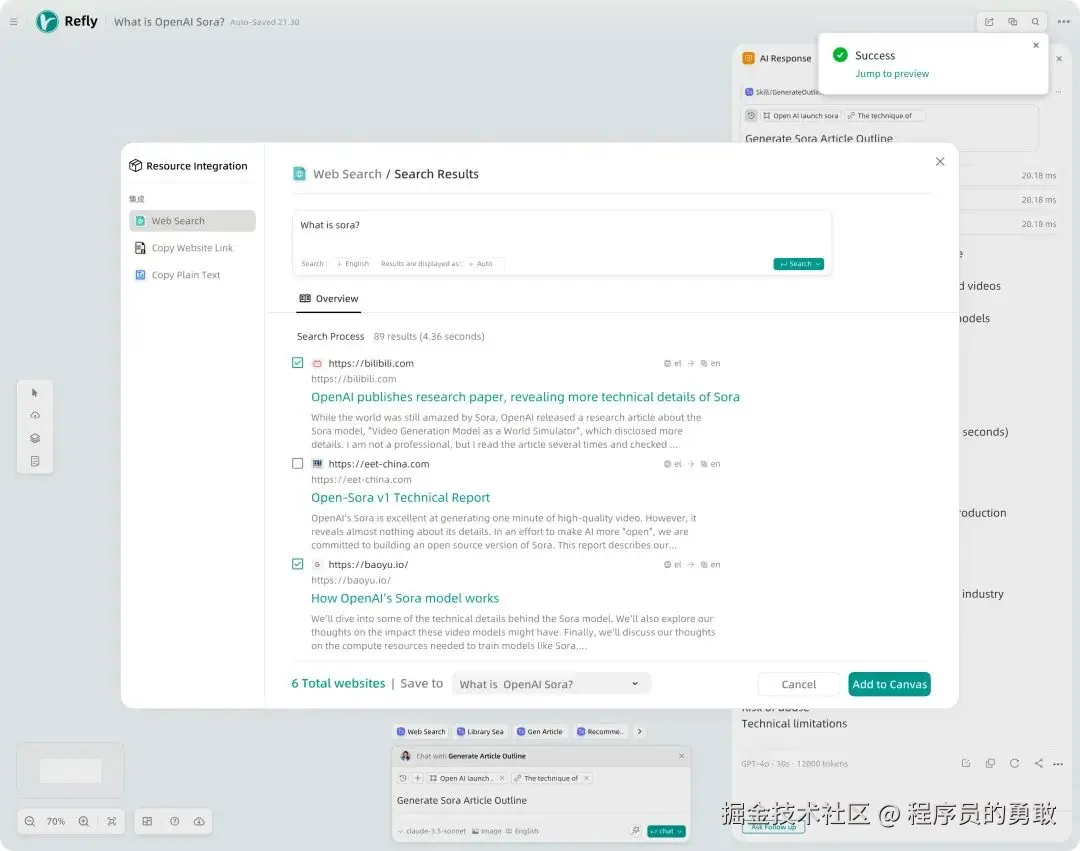Click the layers stack icon in floating toolbar
This screenshot has width=1080, height=851.
35,438
